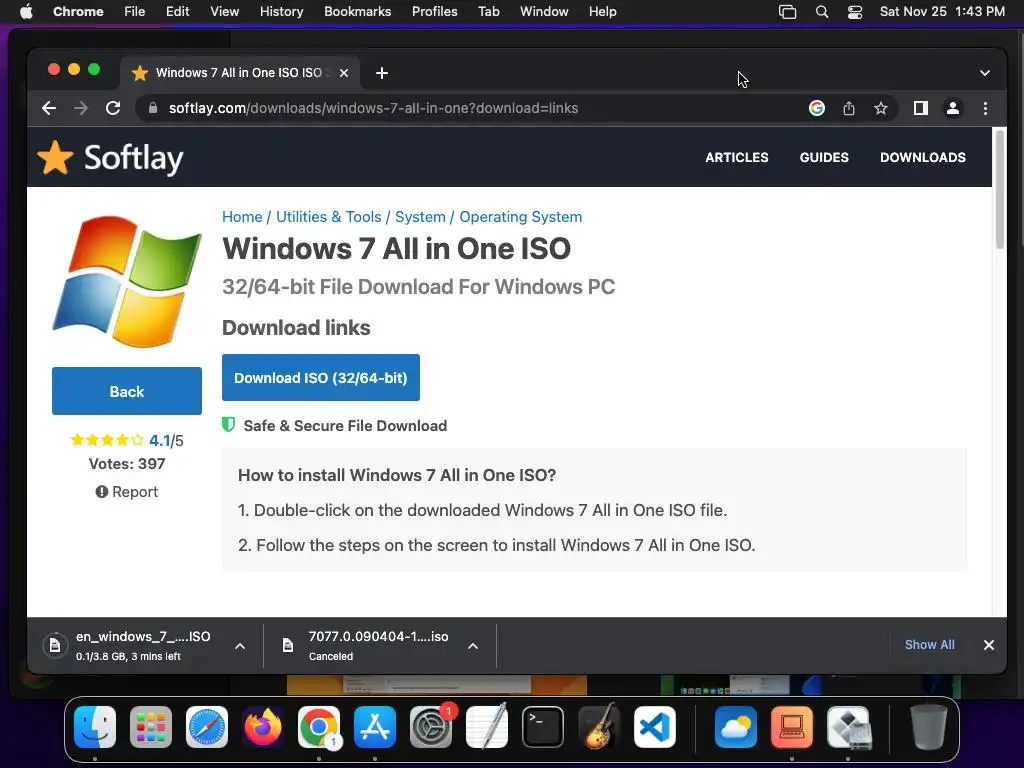Click the browser forward arrow
Screen dimensions: 1024x768
pyautogui.click(x=81, y=108)
